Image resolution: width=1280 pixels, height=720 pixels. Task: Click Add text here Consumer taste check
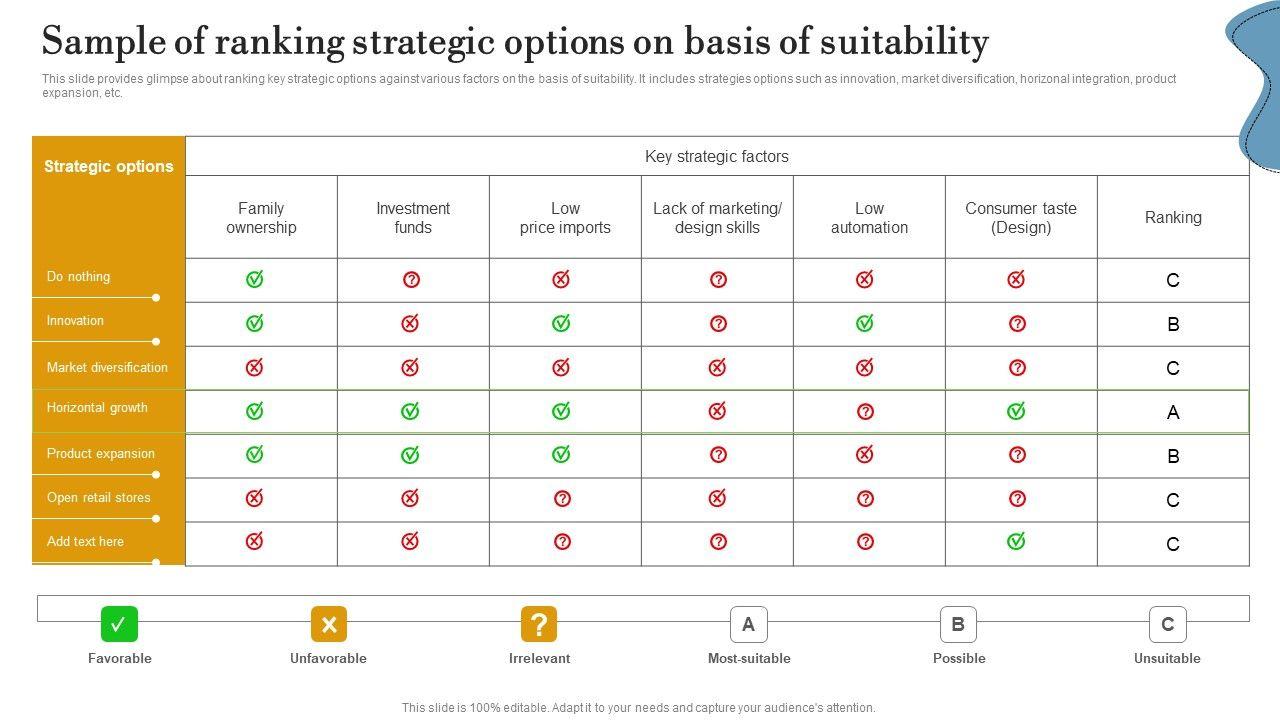1016,541
